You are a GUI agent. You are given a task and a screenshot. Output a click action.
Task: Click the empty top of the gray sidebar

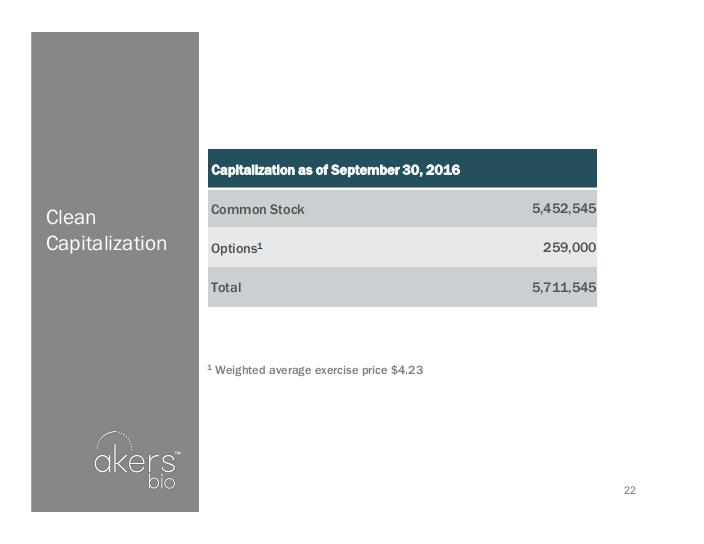pyautogui.click(x=114, y=90)
